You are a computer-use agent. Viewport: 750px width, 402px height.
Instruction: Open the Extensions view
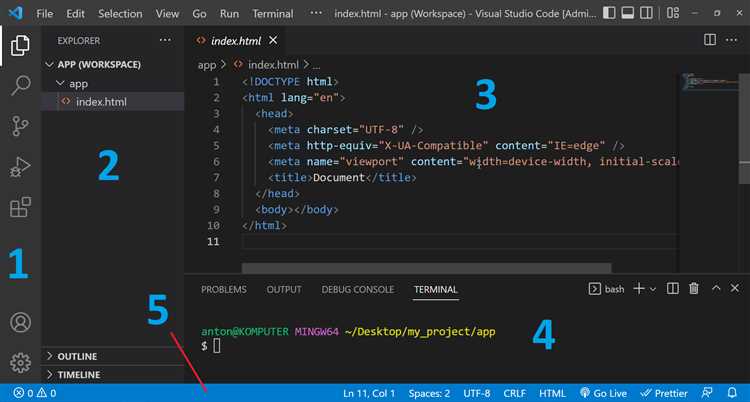(20, 207)
